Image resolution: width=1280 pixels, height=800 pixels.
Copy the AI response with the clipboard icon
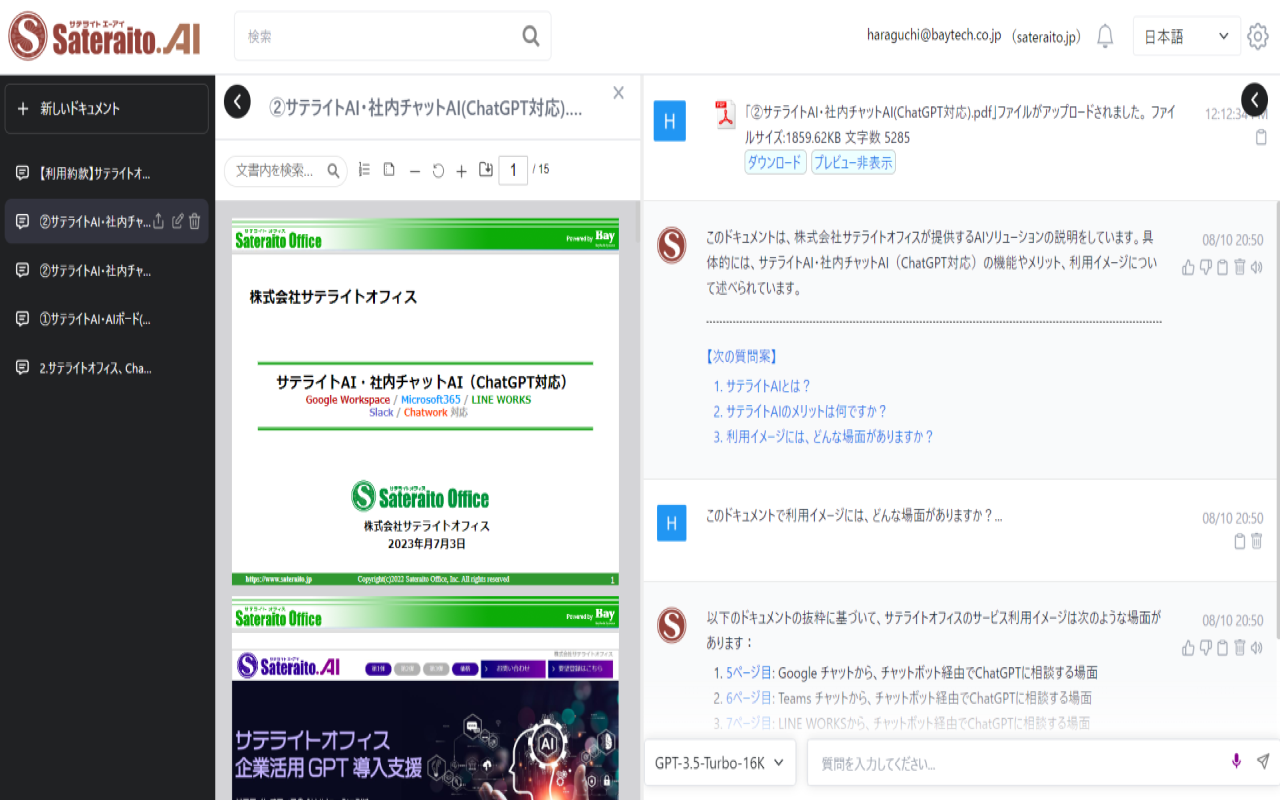point(1222,267)
